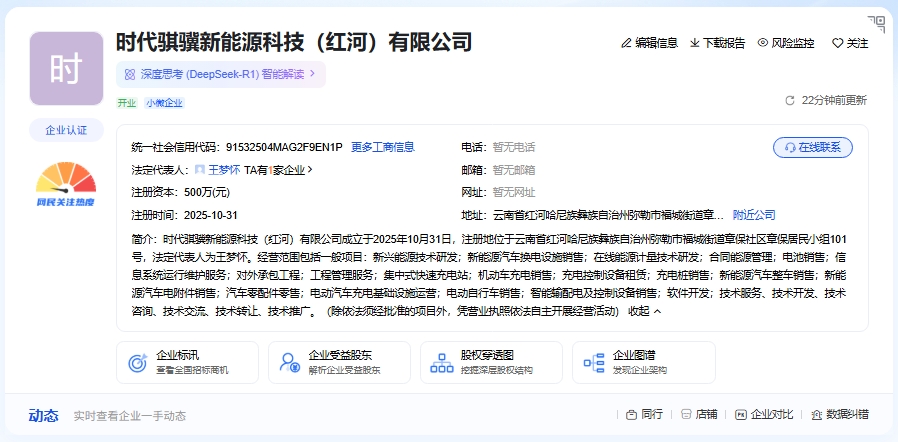Expand TA有1家企业 arrow

click(310, 170)
